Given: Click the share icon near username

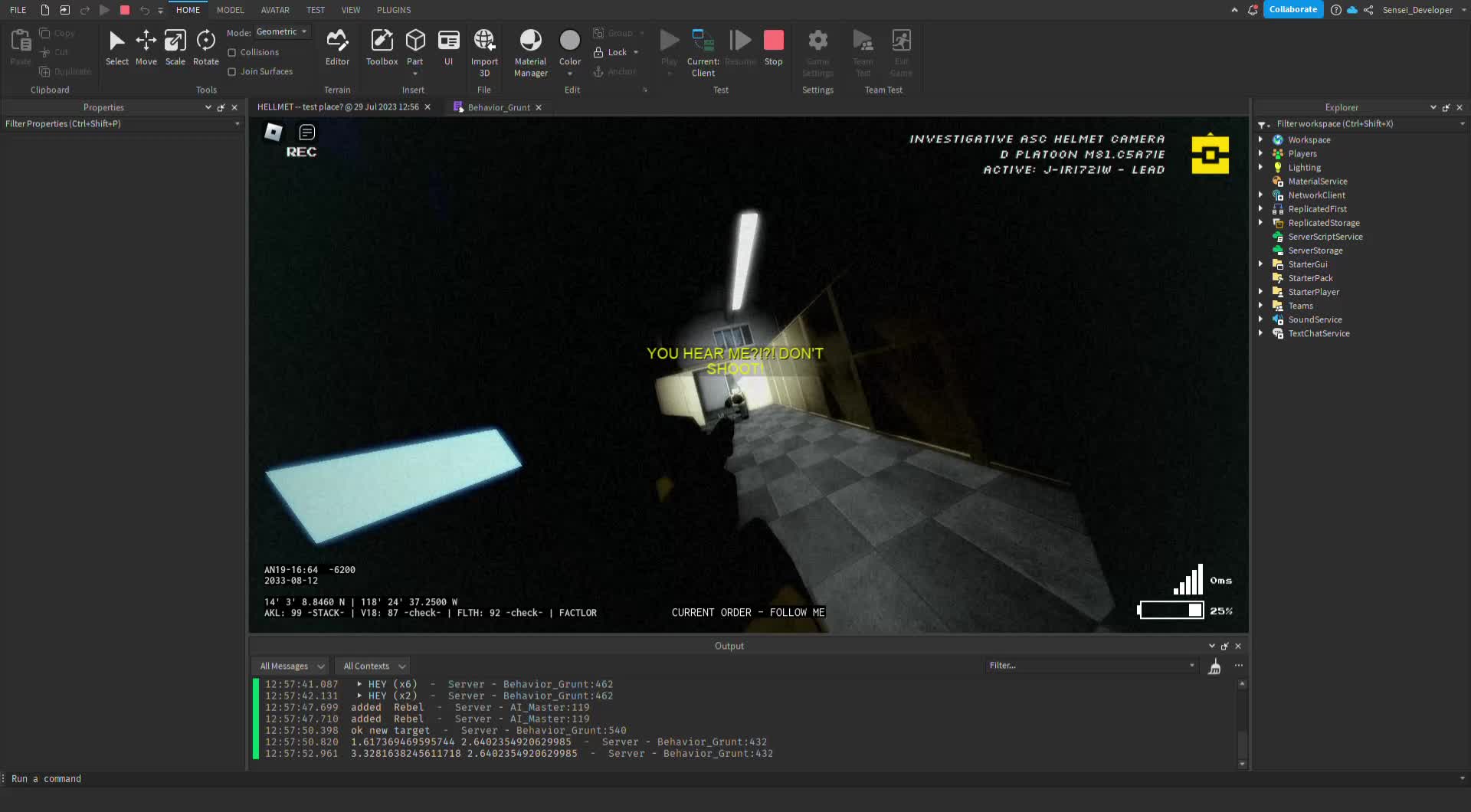Looking at the screenshot, I should (1368, 10).
